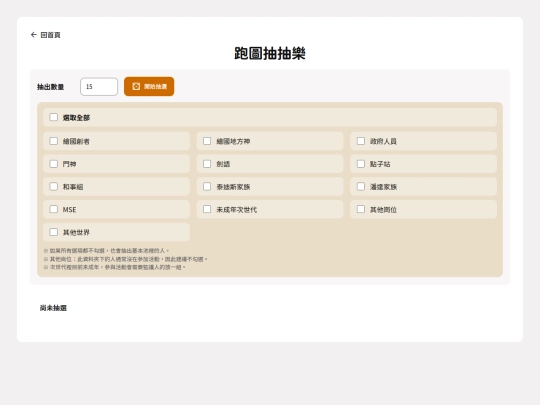Click the 尚未抽選 status text
This screenshot has height=405, width=540.
(x=53, y=308)
